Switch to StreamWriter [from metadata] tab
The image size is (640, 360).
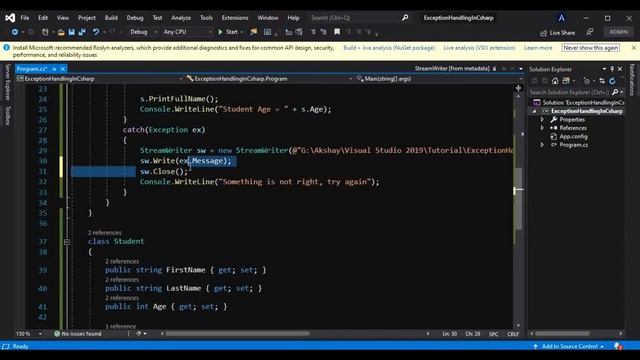[452, 69]
